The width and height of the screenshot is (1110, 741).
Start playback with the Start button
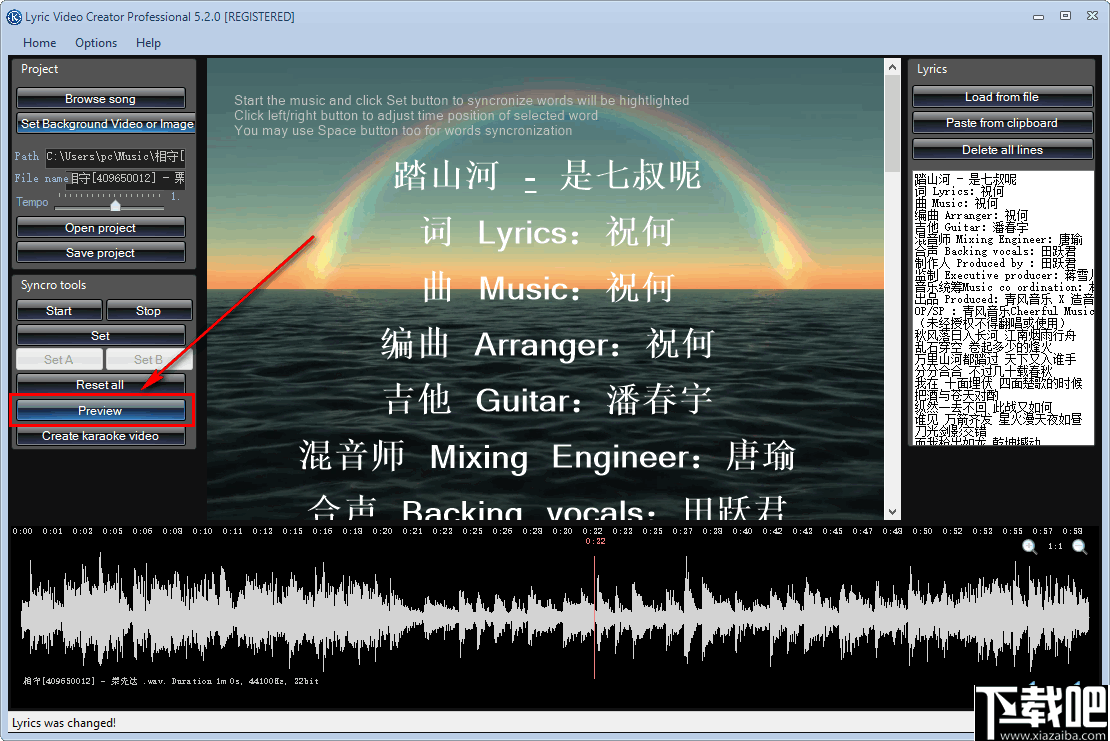[58, 310]
